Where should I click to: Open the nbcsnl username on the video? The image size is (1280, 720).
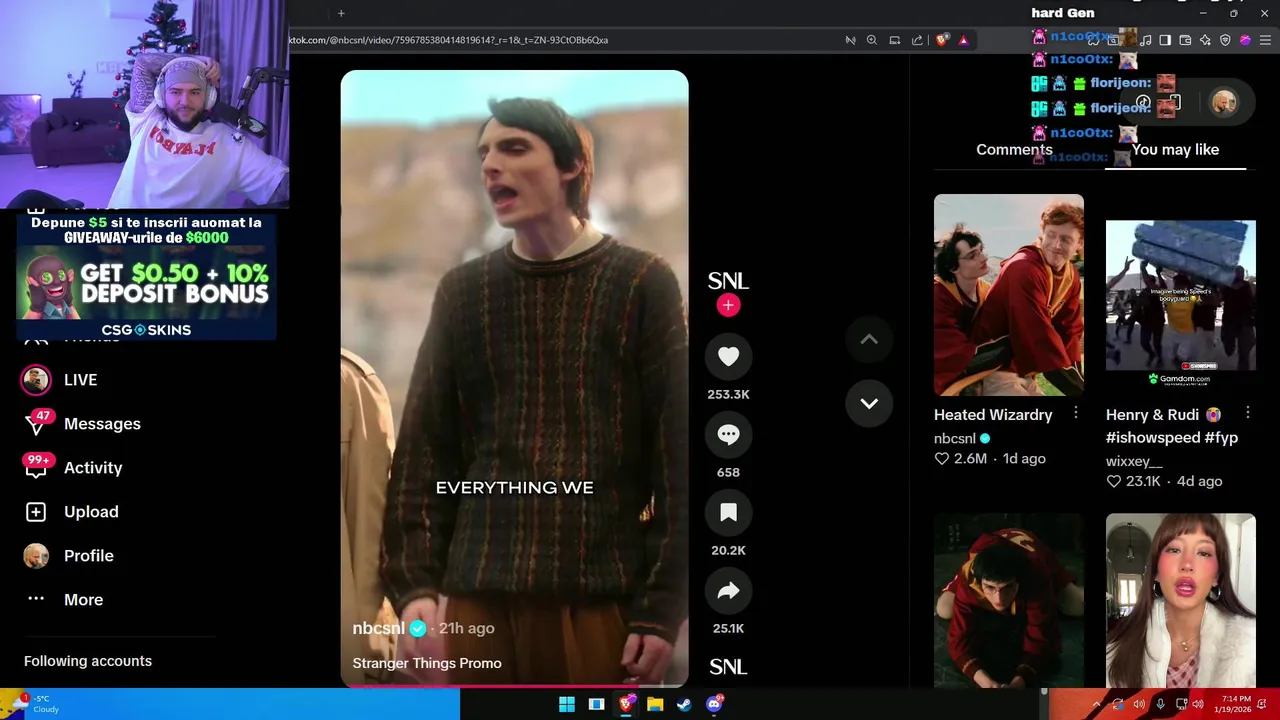(x=378, y=628)
